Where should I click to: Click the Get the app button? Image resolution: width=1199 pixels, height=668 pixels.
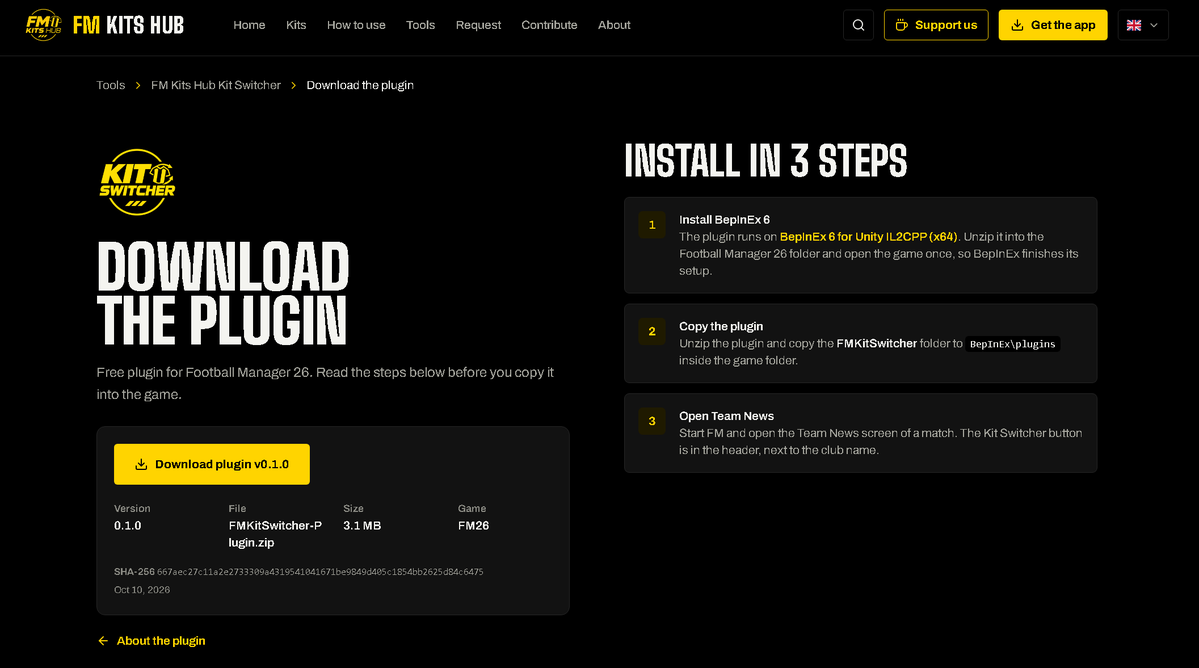point(1053,25)
